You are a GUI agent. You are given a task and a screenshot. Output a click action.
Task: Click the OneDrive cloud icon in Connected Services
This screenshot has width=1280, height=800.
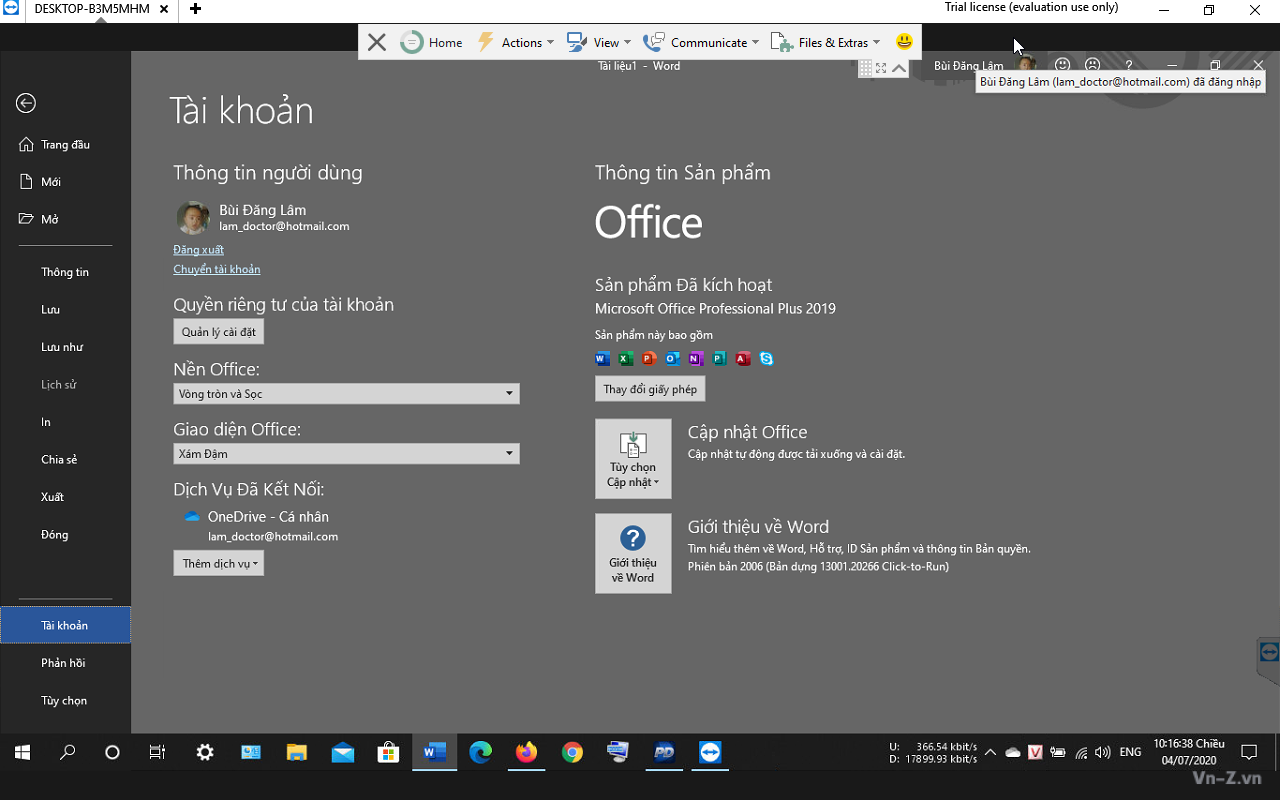[192, 517]
